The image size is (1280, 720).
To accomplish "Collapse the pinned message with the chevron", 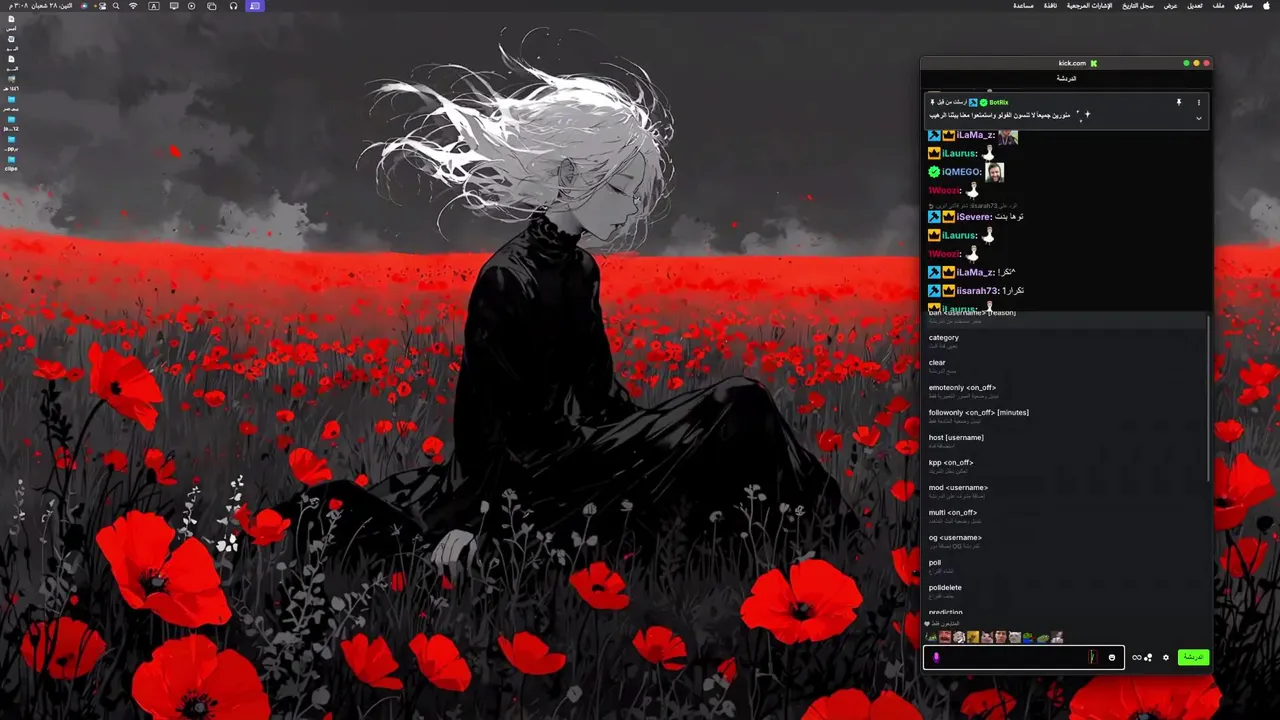I will point(1198,118).
